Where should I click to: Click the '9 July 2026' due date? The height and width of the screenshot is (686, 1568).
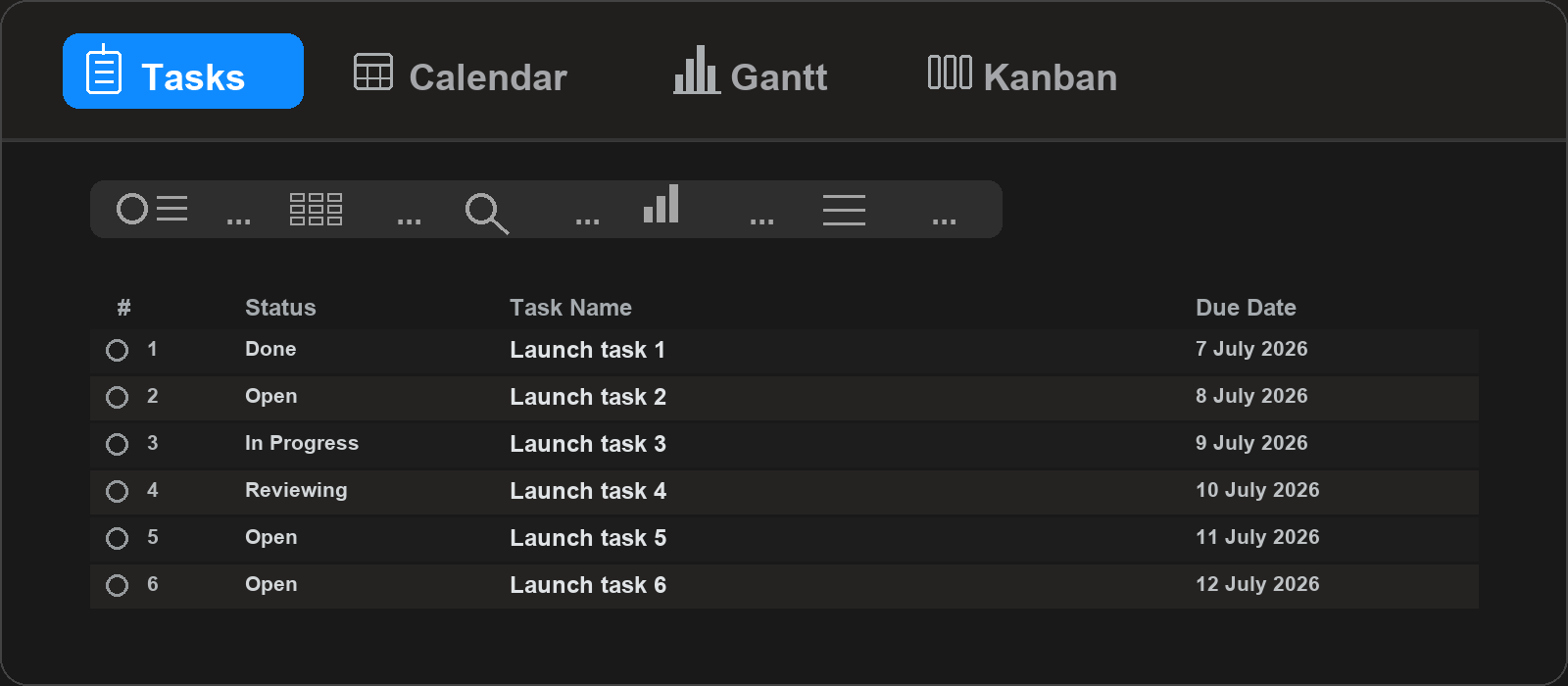(x=1251, y=443)
